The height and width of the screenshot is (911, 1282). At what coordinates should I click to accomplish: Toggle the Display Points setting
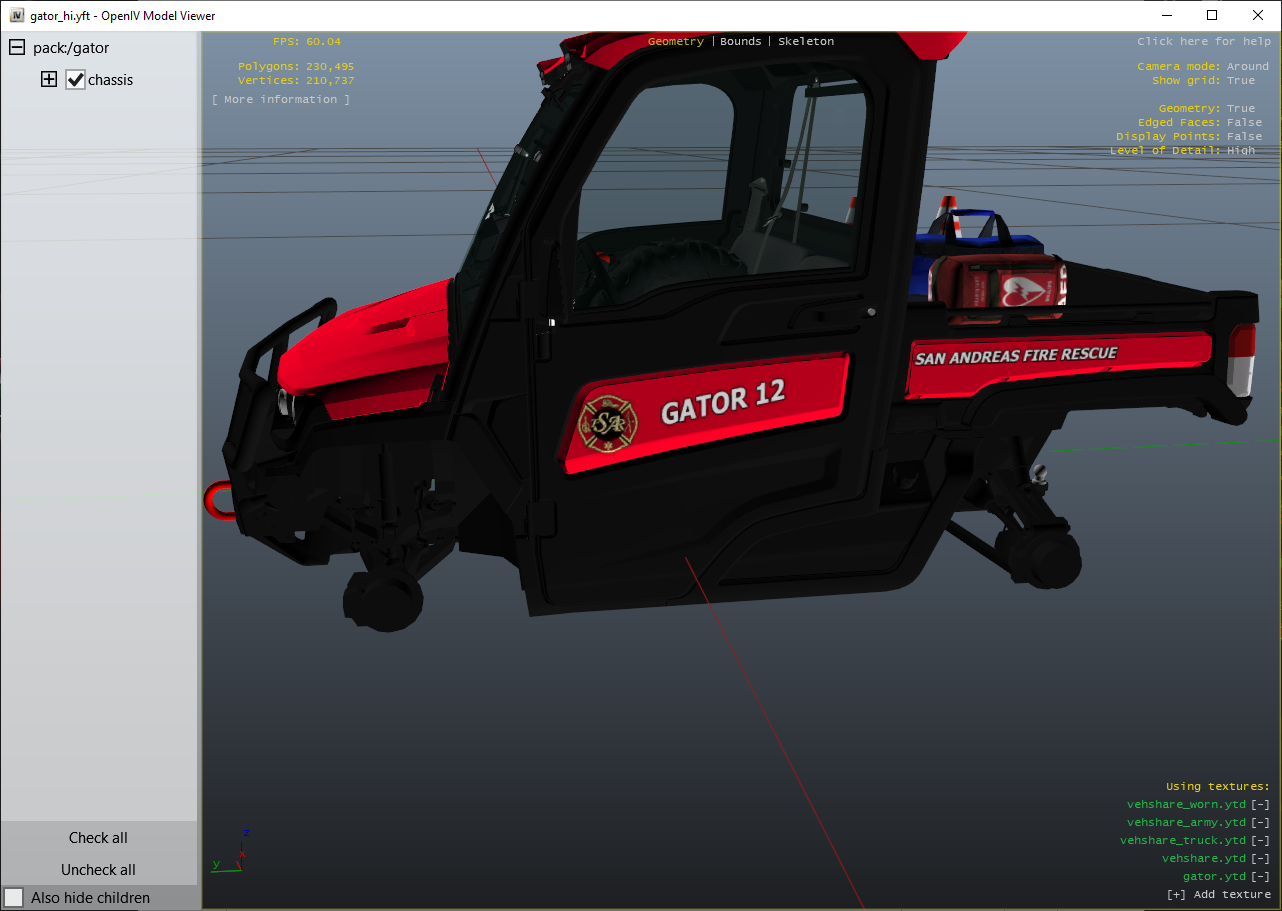pyautogui.click(x=1244, y=136)
